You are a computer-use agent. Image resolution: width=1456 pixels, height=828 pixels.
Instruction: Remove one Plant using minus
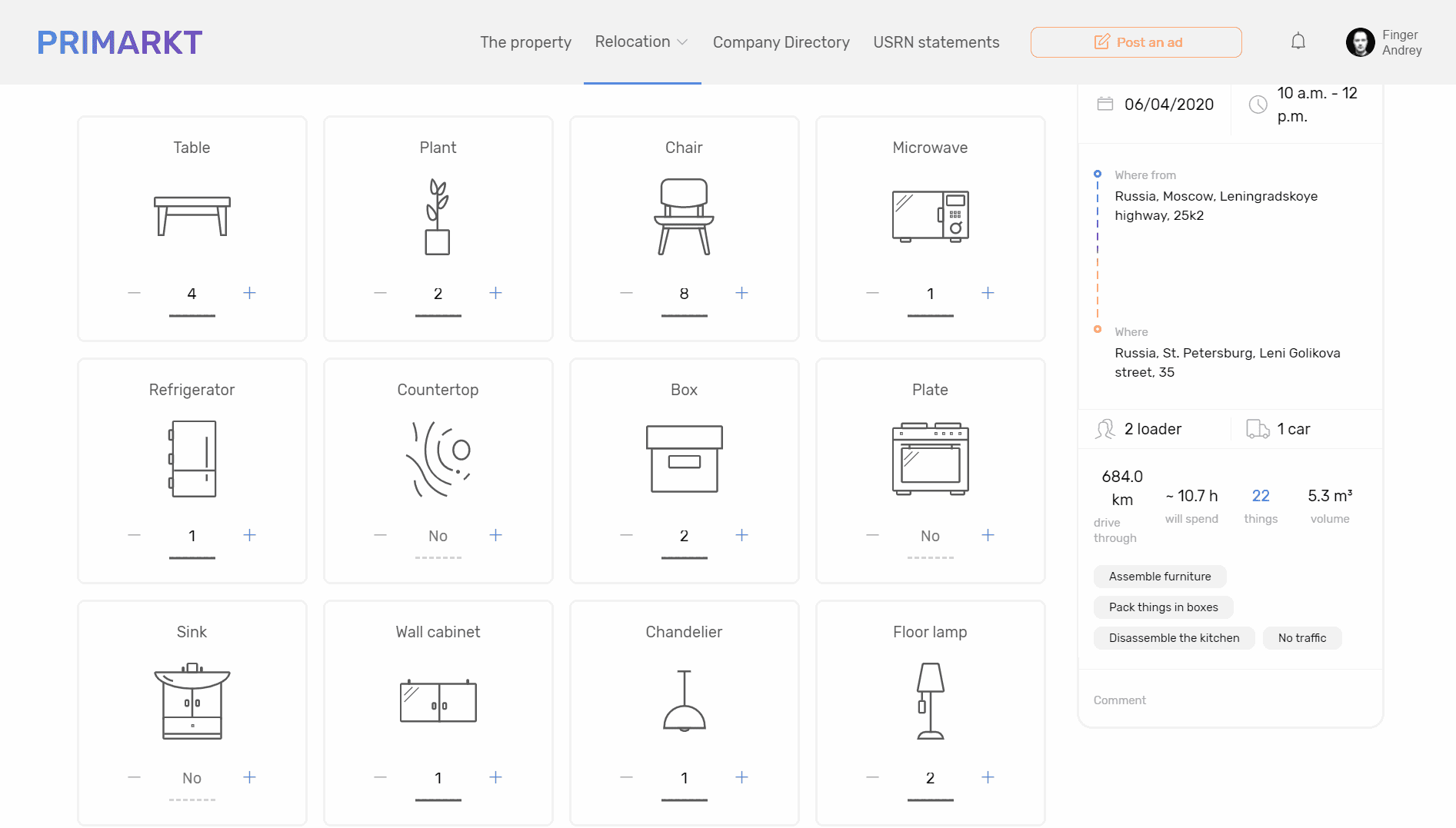(x=380, y=293)
